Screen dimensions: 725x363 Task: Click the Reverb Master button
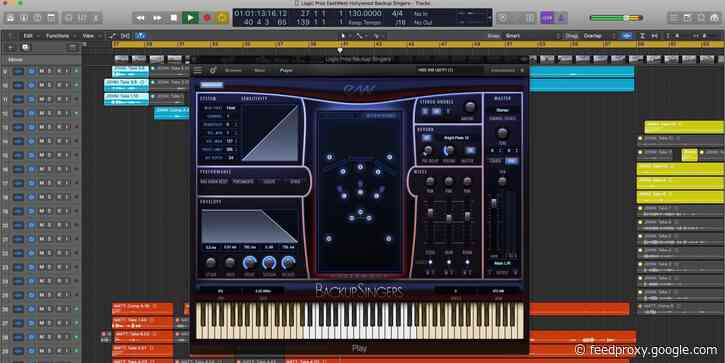point(470,150)
